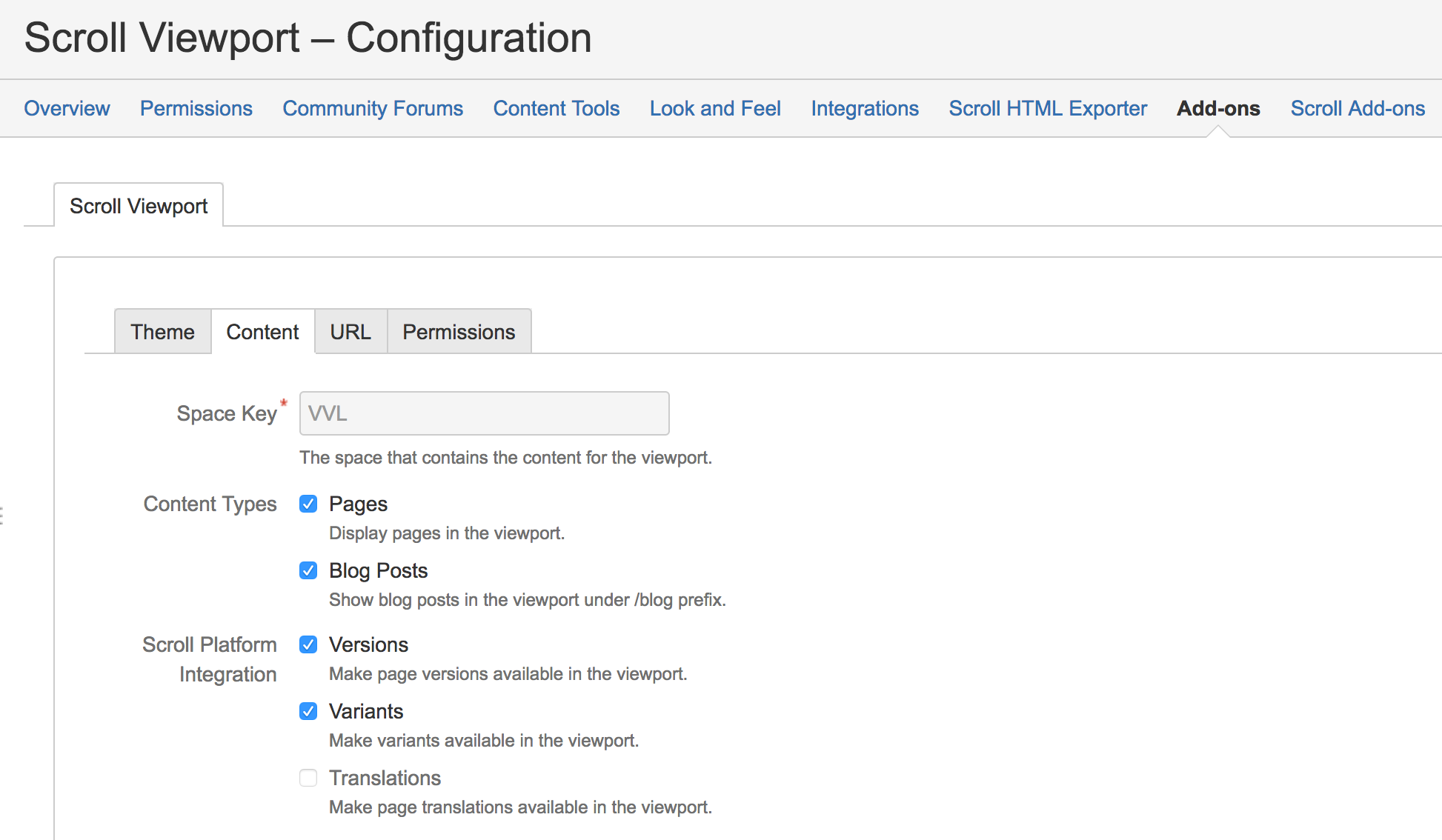Go to the top Permissions navigation link
This screenshot has width=1442, height=840.
point(196,108)
